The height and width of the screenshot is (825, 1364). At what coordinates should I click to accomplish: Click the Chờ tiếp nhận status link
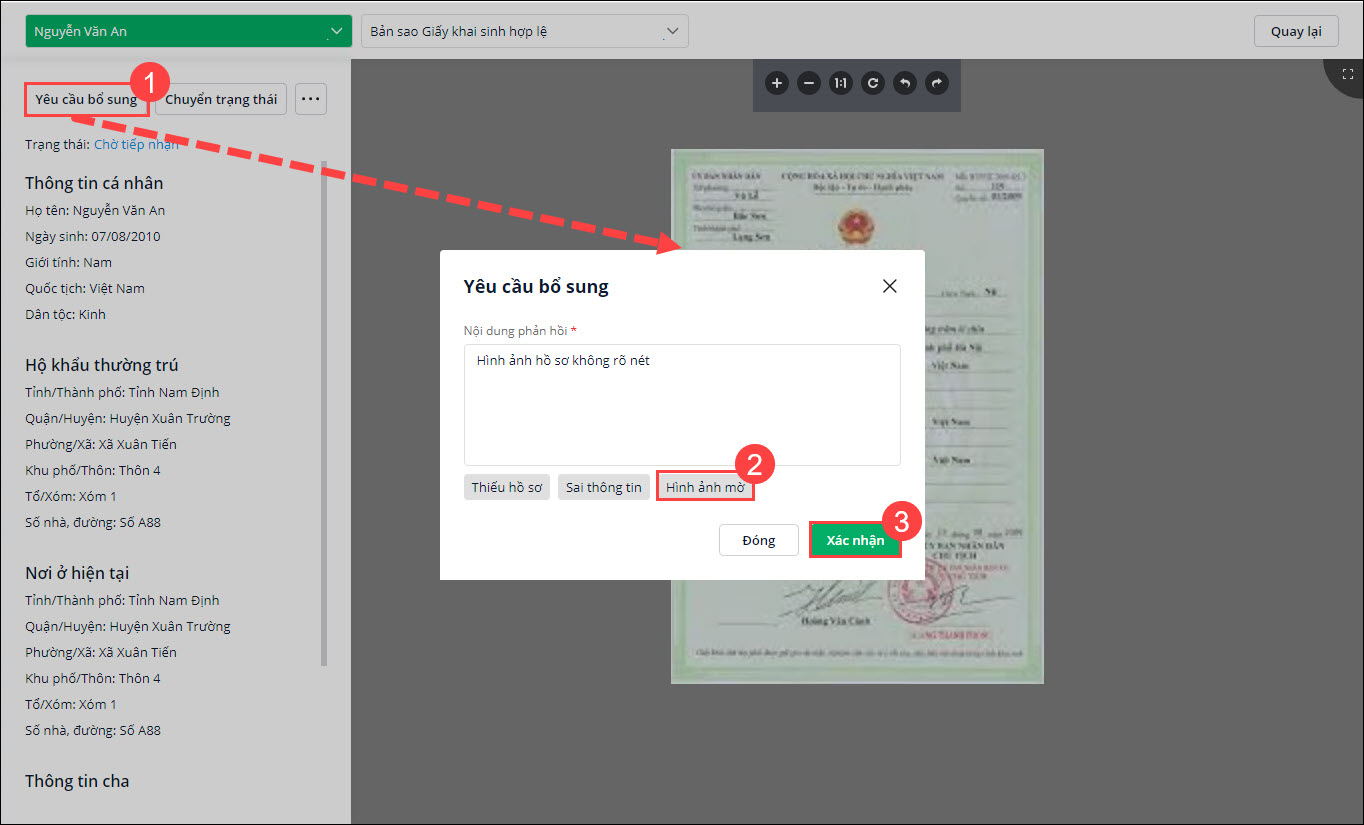136,145
